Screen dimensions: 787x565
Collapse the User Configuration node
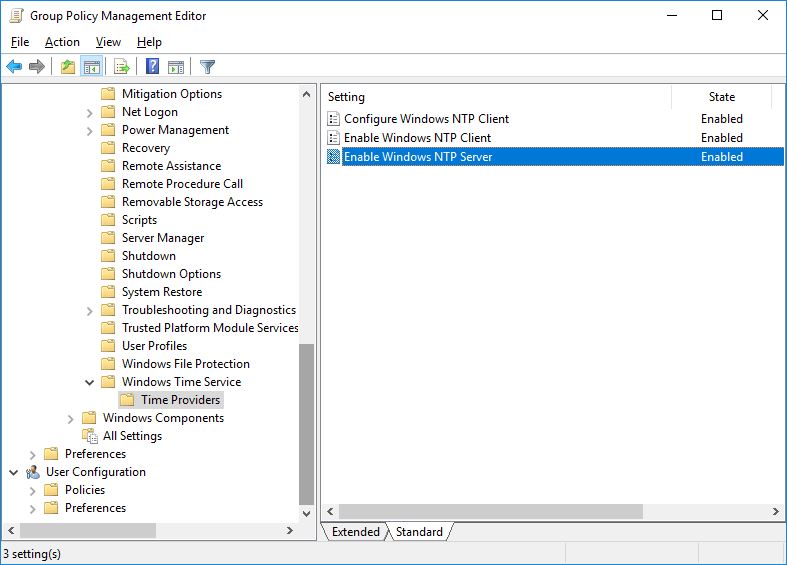coord(14,472)
